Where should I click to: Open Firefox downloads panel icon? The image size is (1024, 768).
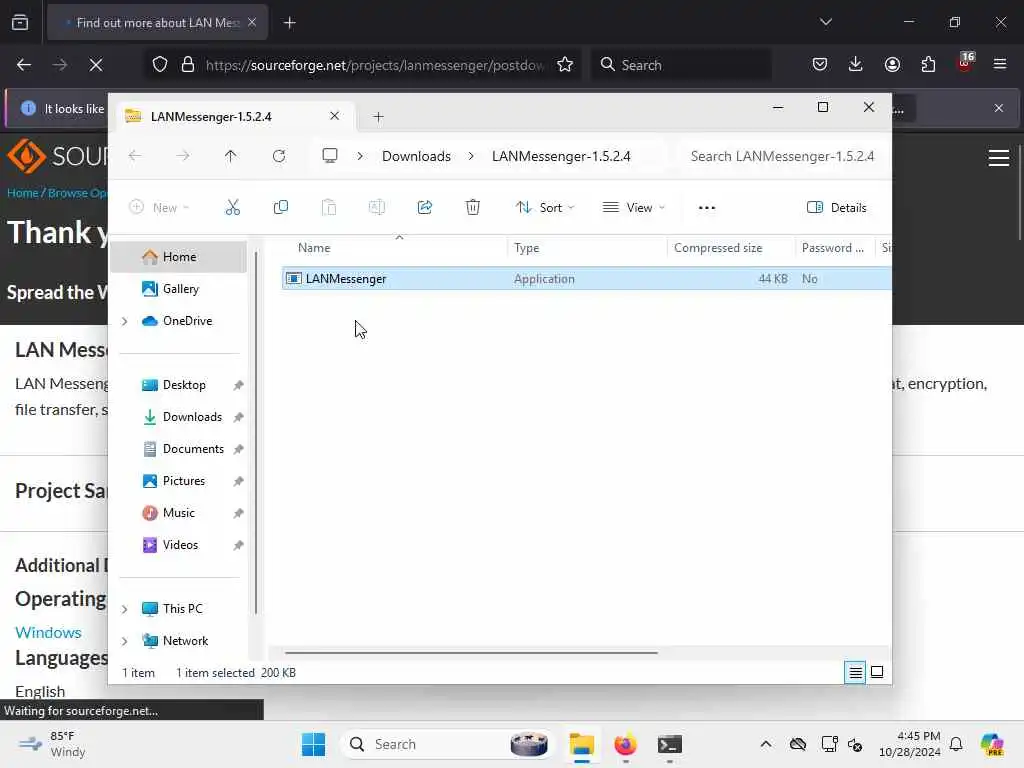[856, 64]
